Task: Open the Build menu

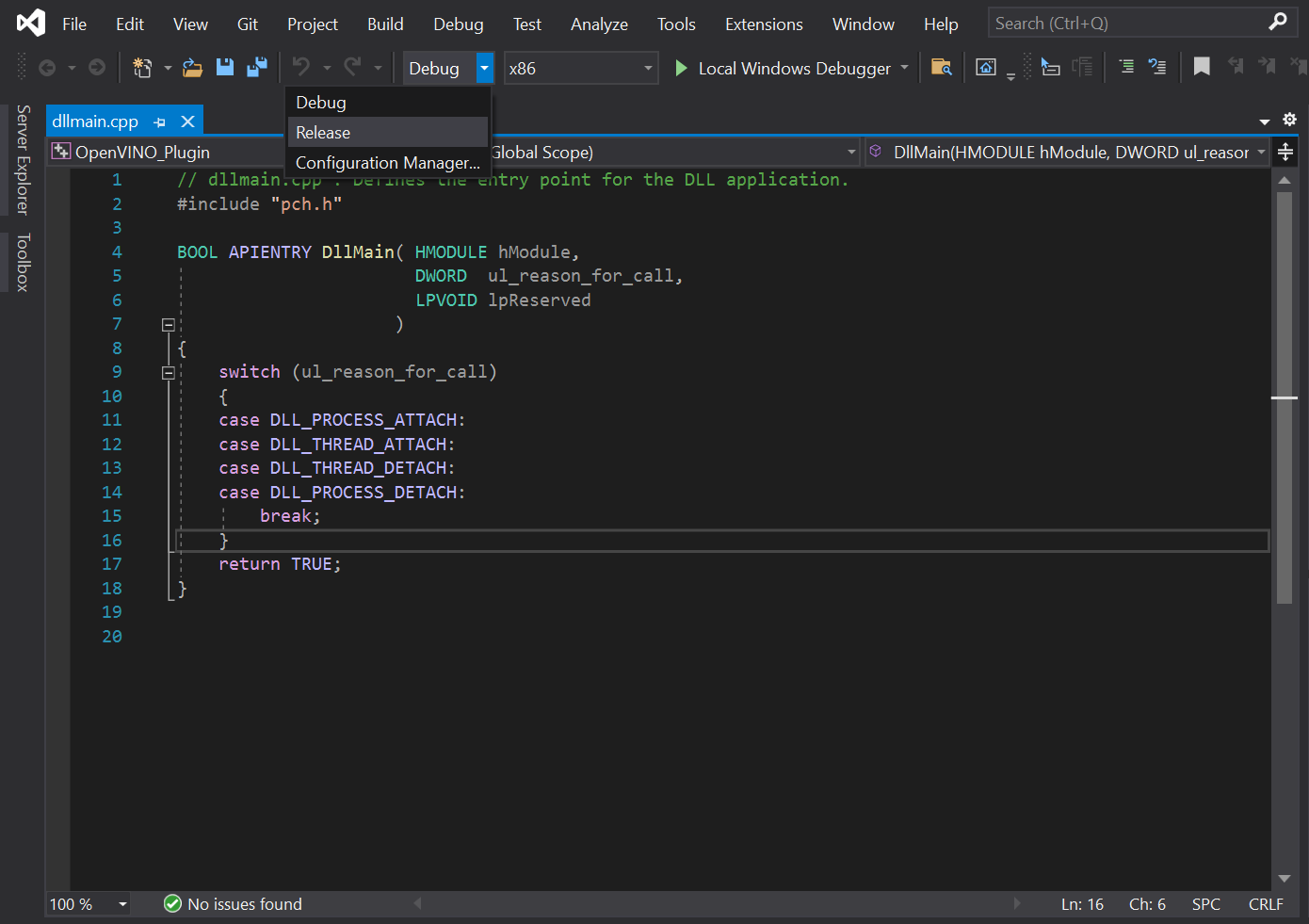Action: [x=385, y=24]
